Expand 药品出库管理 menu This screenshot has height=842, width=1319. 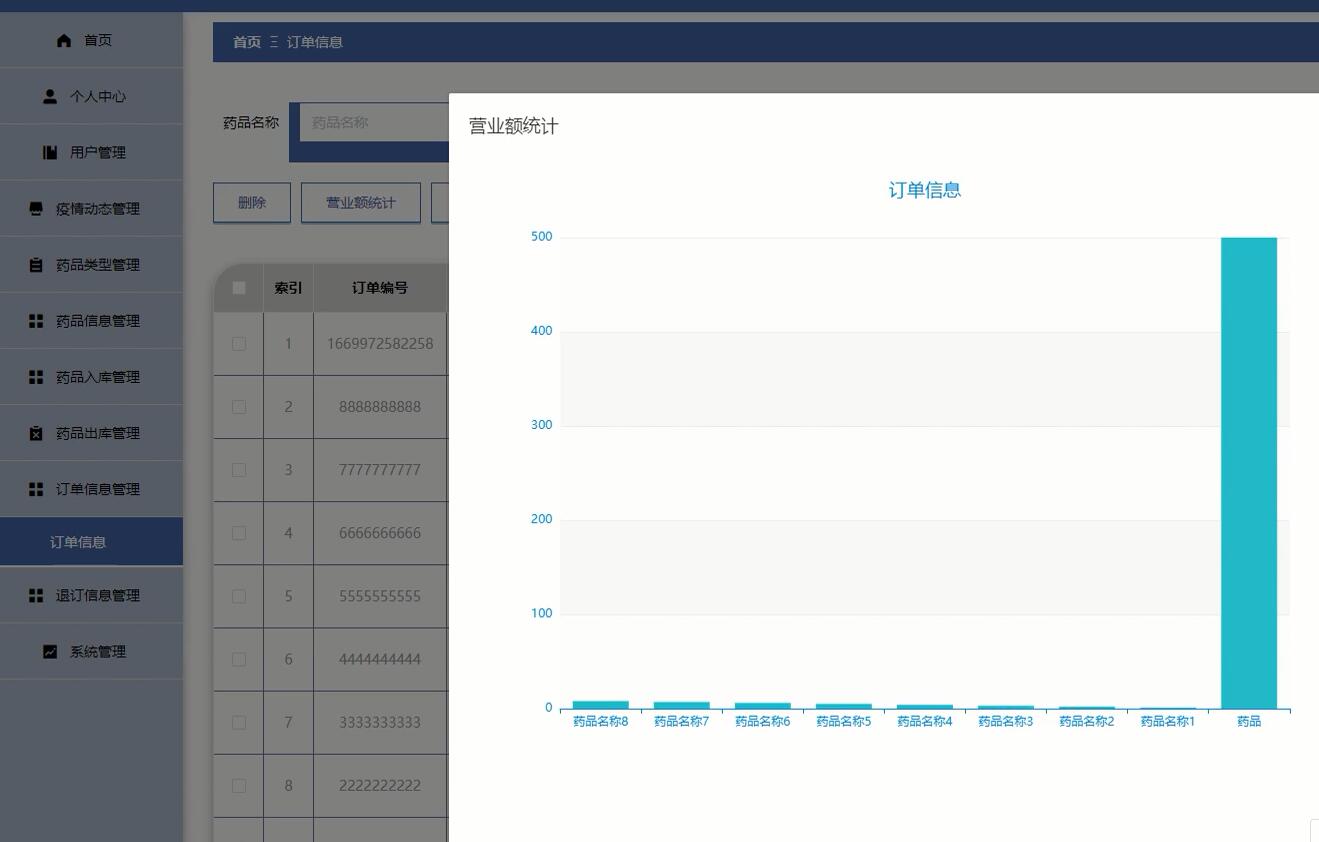click(x=91, y=432)
